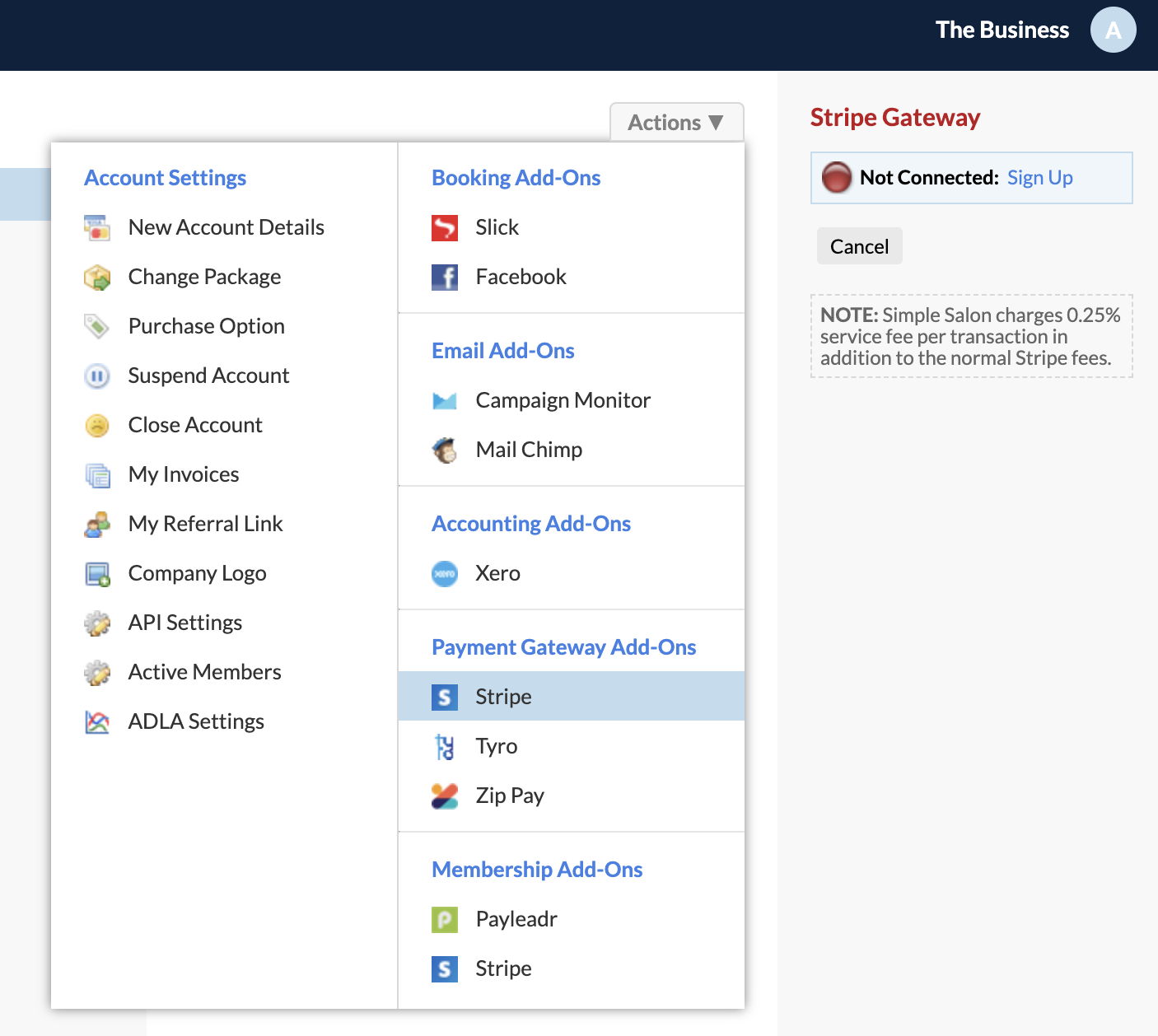Image resolution: width=1158 pixels, height=1036 pixels.
Task: Choose Close Account from Account Settings
Action: tap(225, 425)
